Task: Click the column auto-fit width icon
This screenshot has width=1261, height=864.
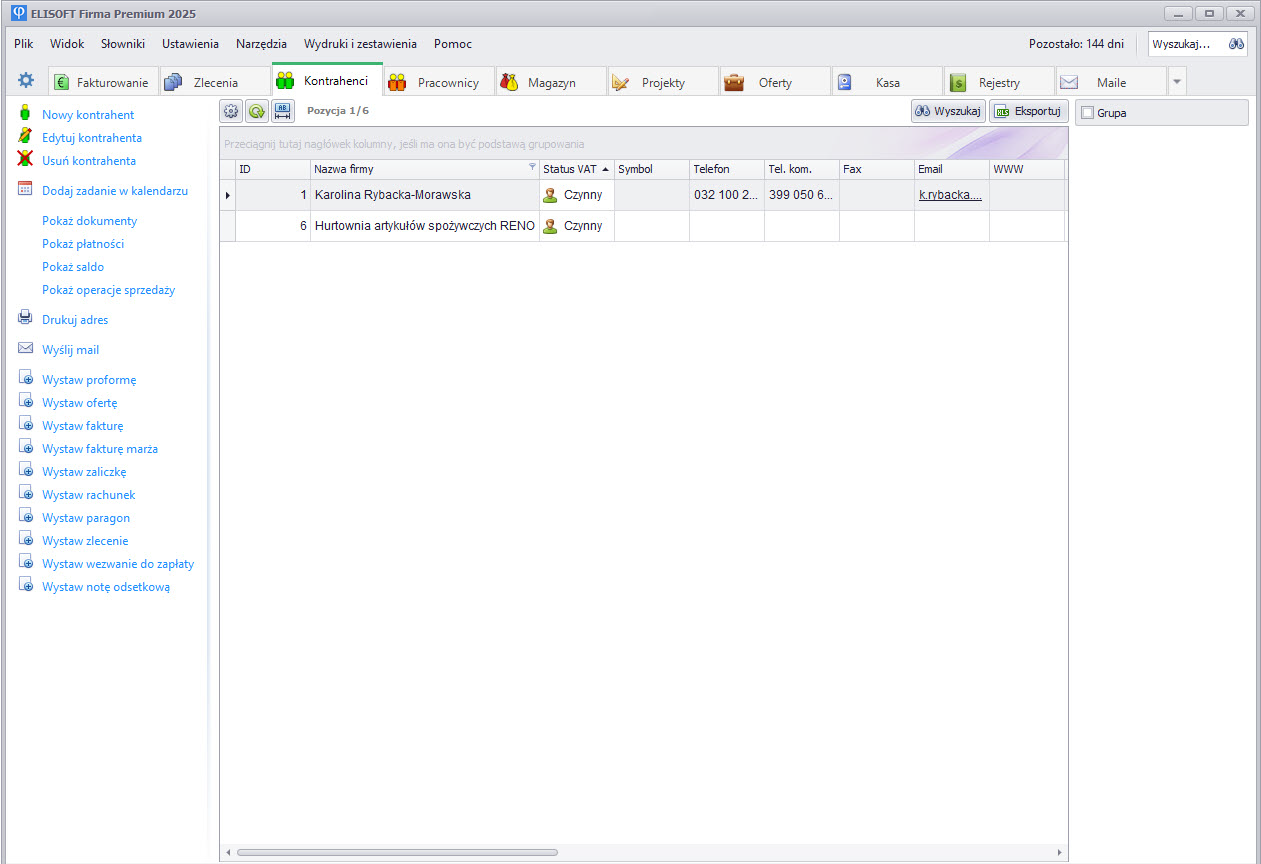Action: (283, 112)
